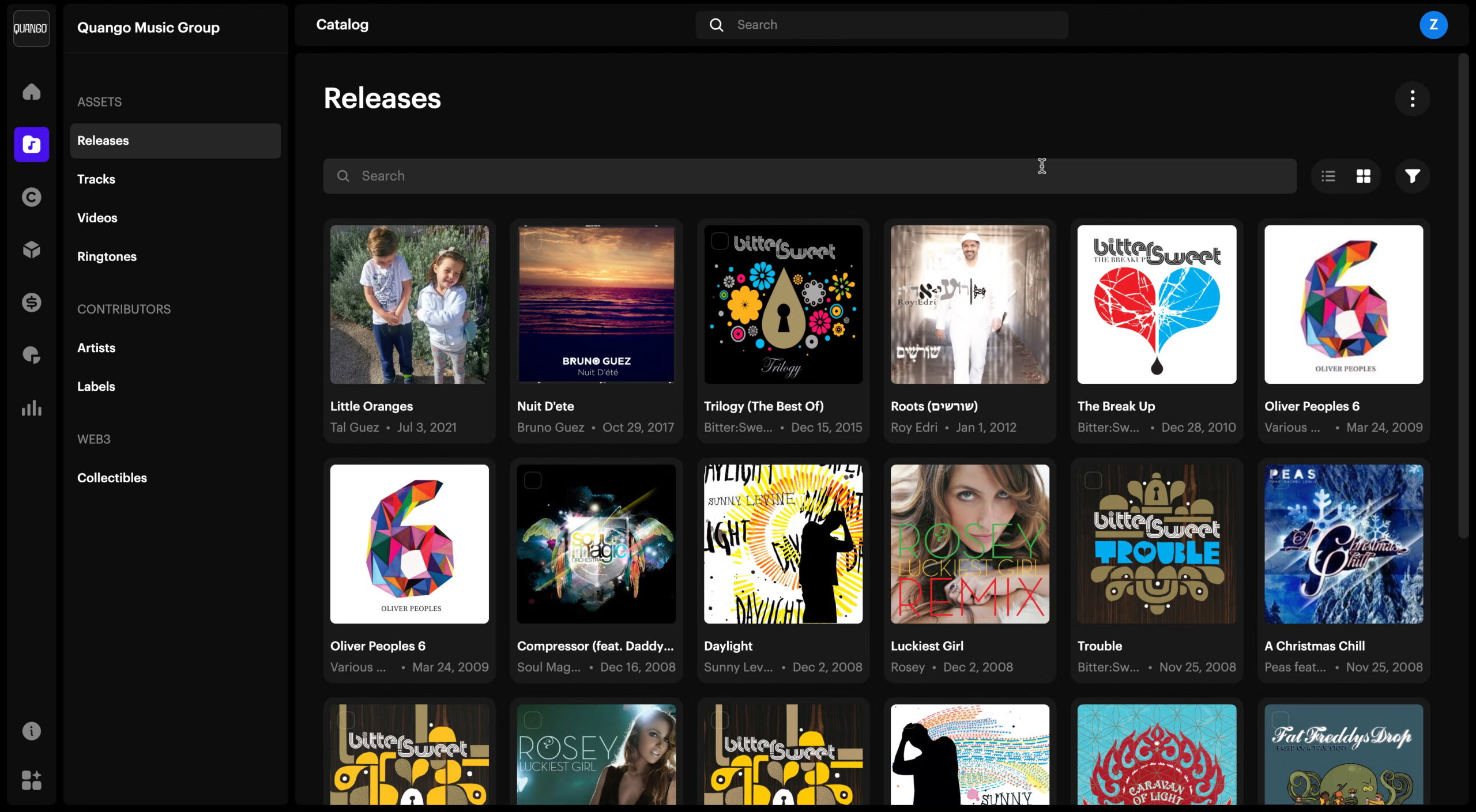
Task: Tick checkbox on Compressor (feat. Daddy...) cover
Action: [x=533, y=481]
